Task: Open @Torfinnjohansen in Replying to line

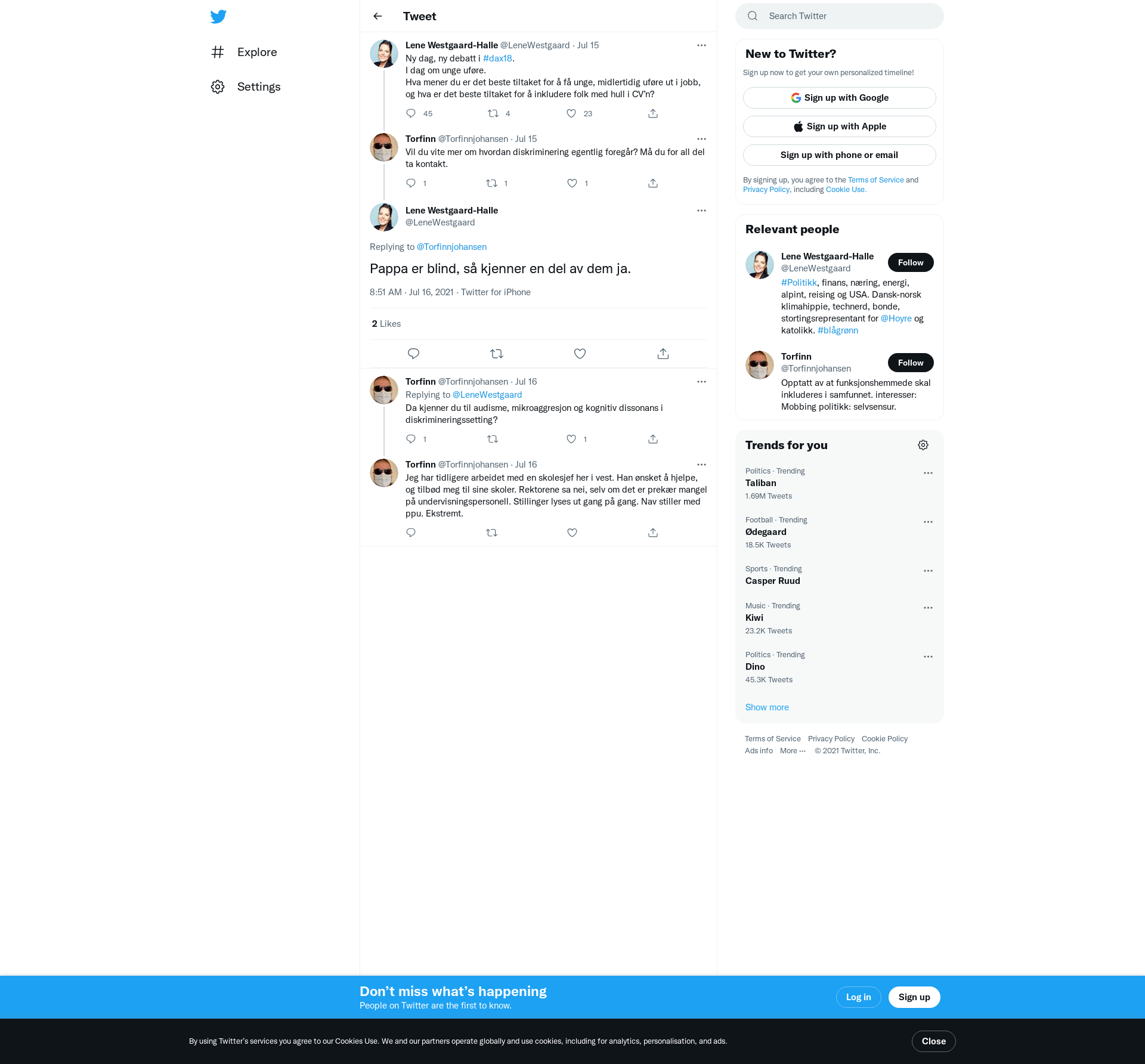Action: coord(451,247)
